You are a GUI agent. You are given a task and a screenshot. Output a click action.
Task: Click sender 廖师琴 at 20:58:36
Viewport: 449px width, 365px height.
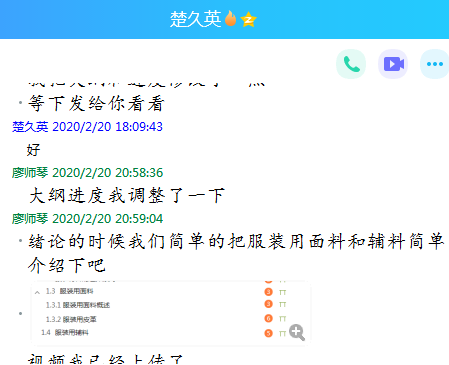point(30,173)
